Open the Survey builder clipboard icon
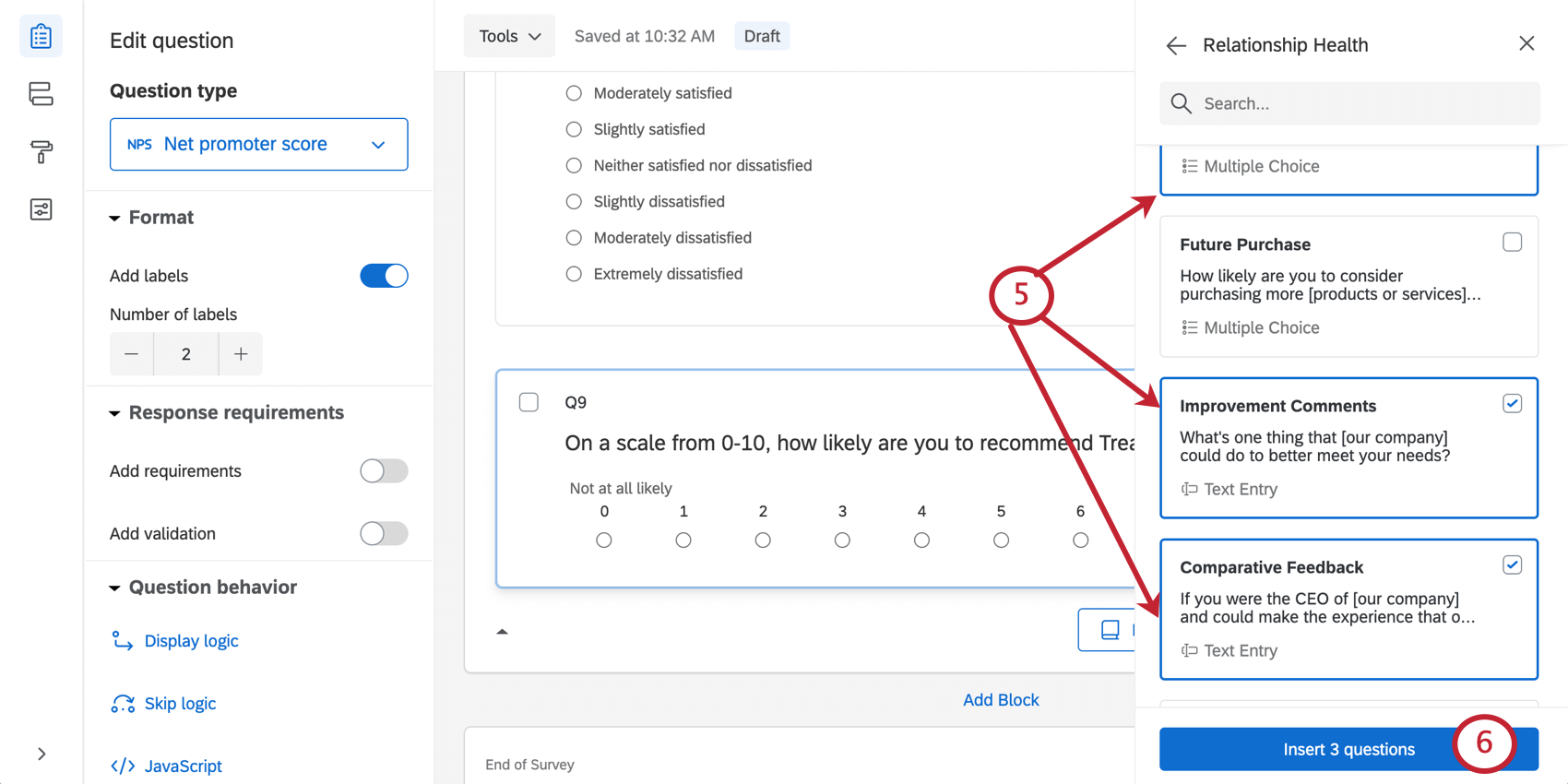This screenshot has width=1568, height=784. (x=41, y=36)
